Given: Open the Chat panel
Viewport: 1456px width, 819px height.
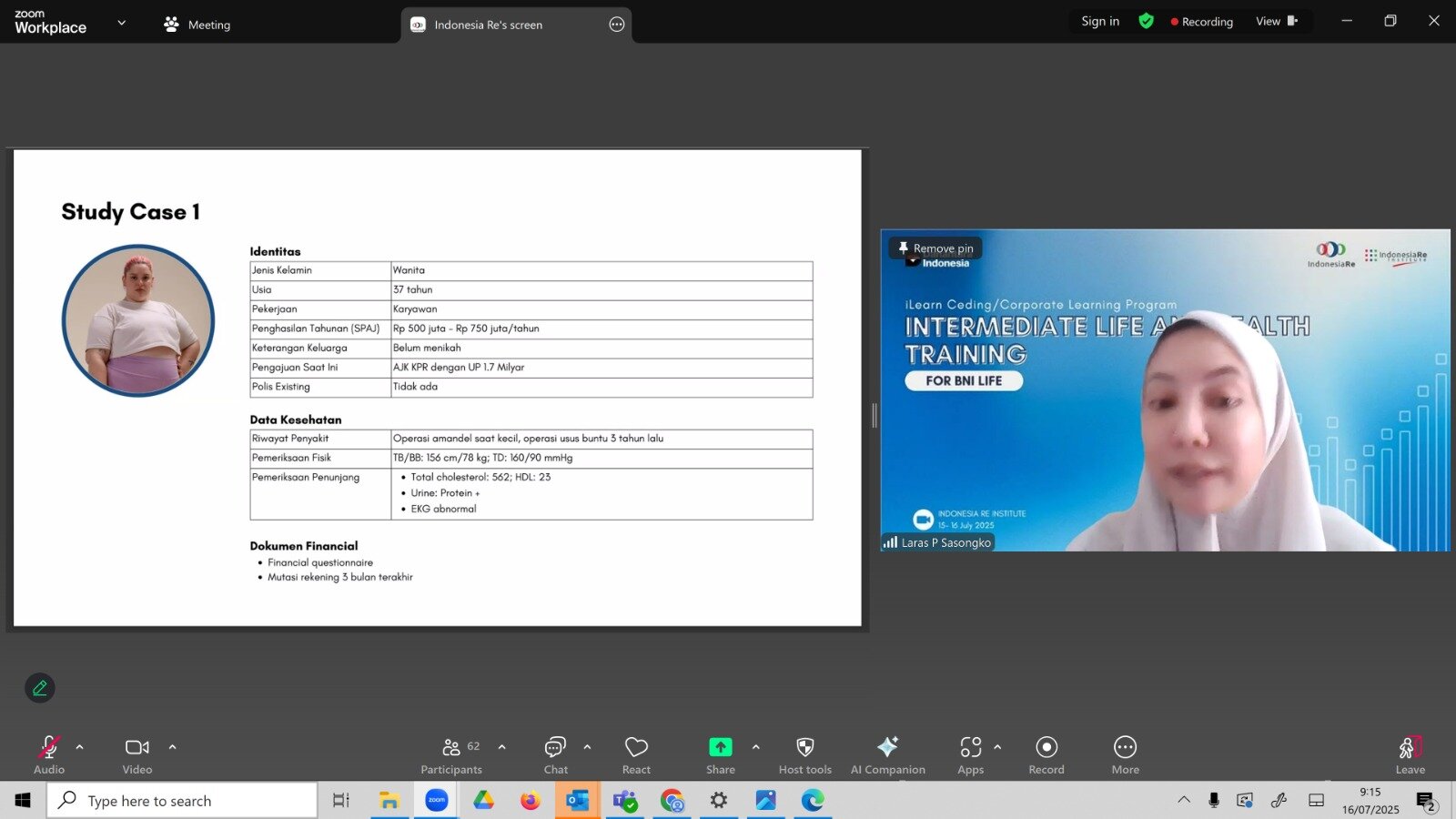Looking at the screenshot, I should click(x=556, y=755).
